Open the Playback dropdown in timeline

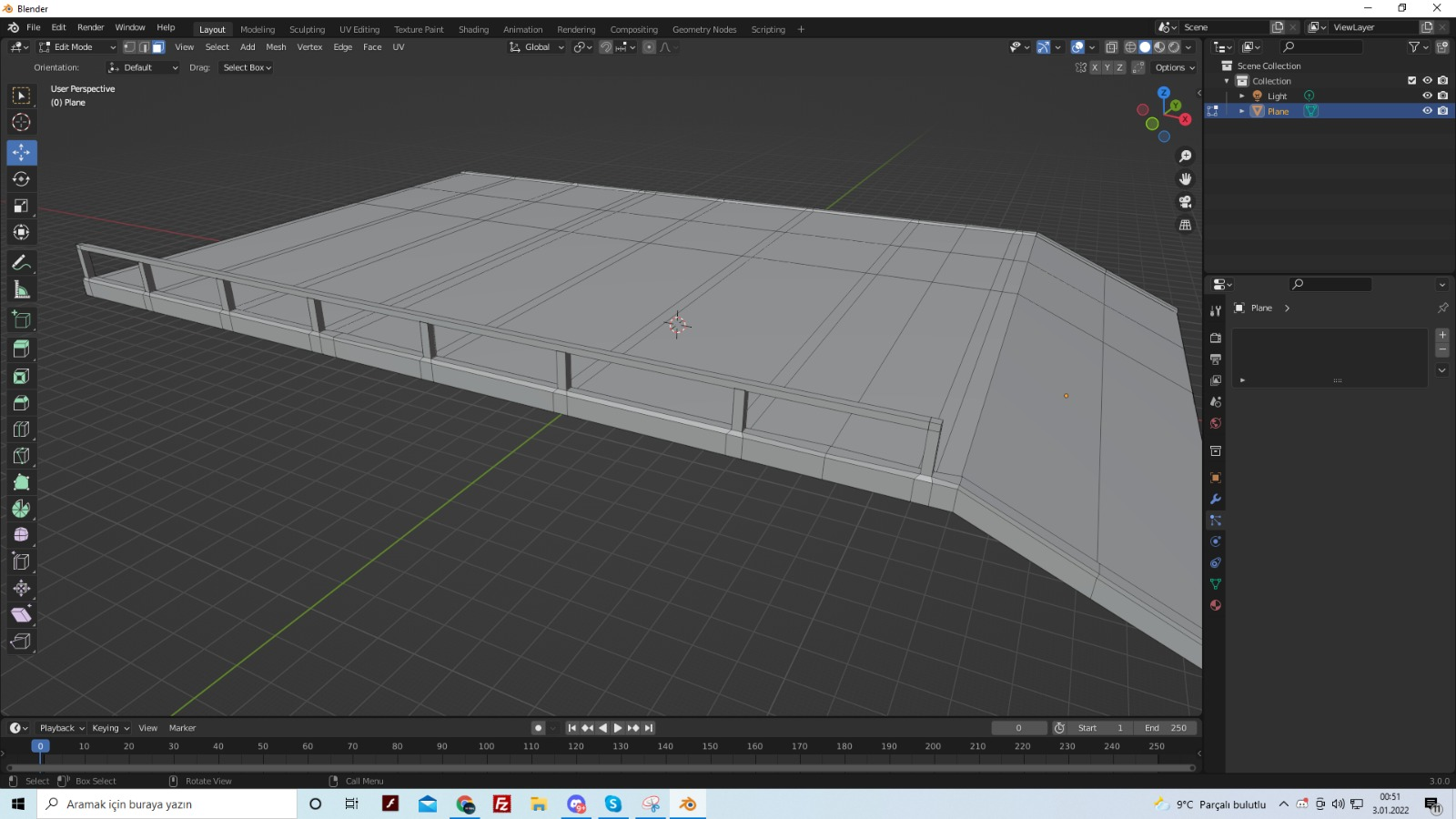pos(61,728)
